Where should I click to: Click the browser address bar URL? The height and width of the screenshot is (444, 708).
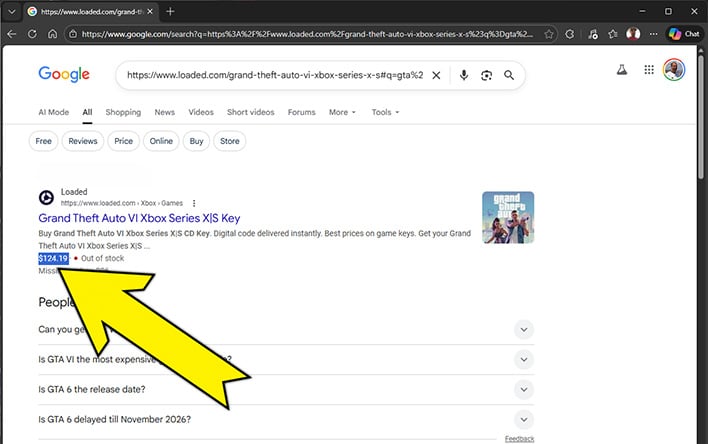point(307,34)
